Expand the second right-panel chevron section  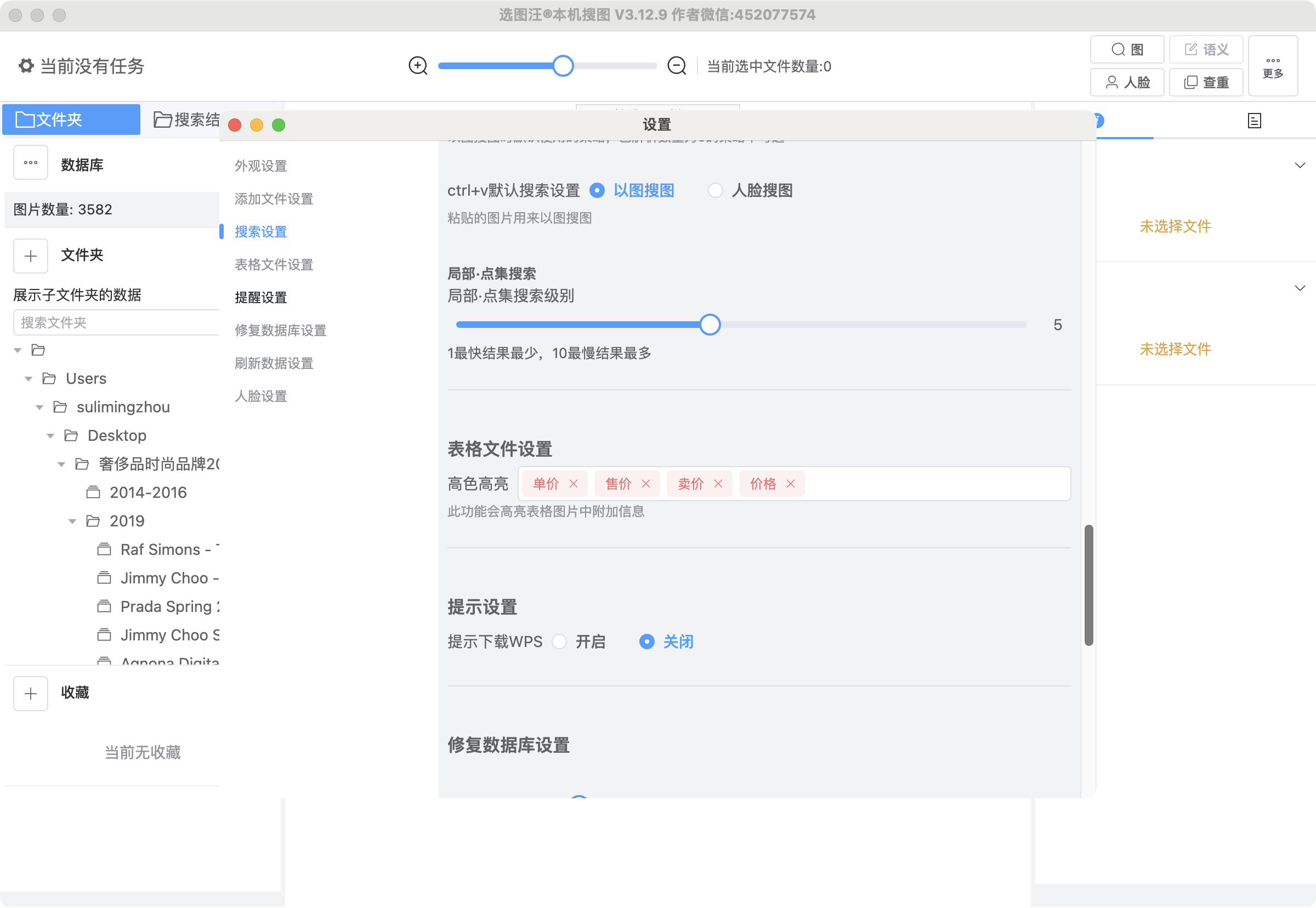1300,288
